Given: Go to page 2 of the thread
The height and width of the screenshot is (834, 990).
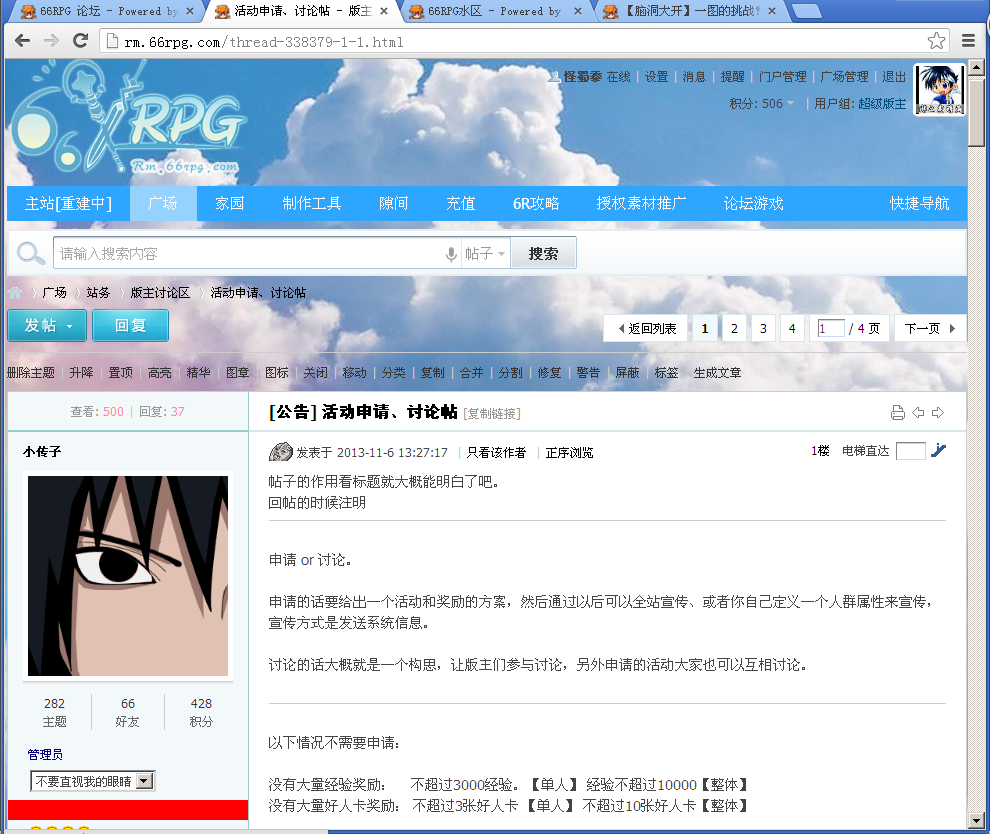Looking at the screenshot, I should pyautogui.click(x=734, y=328).
